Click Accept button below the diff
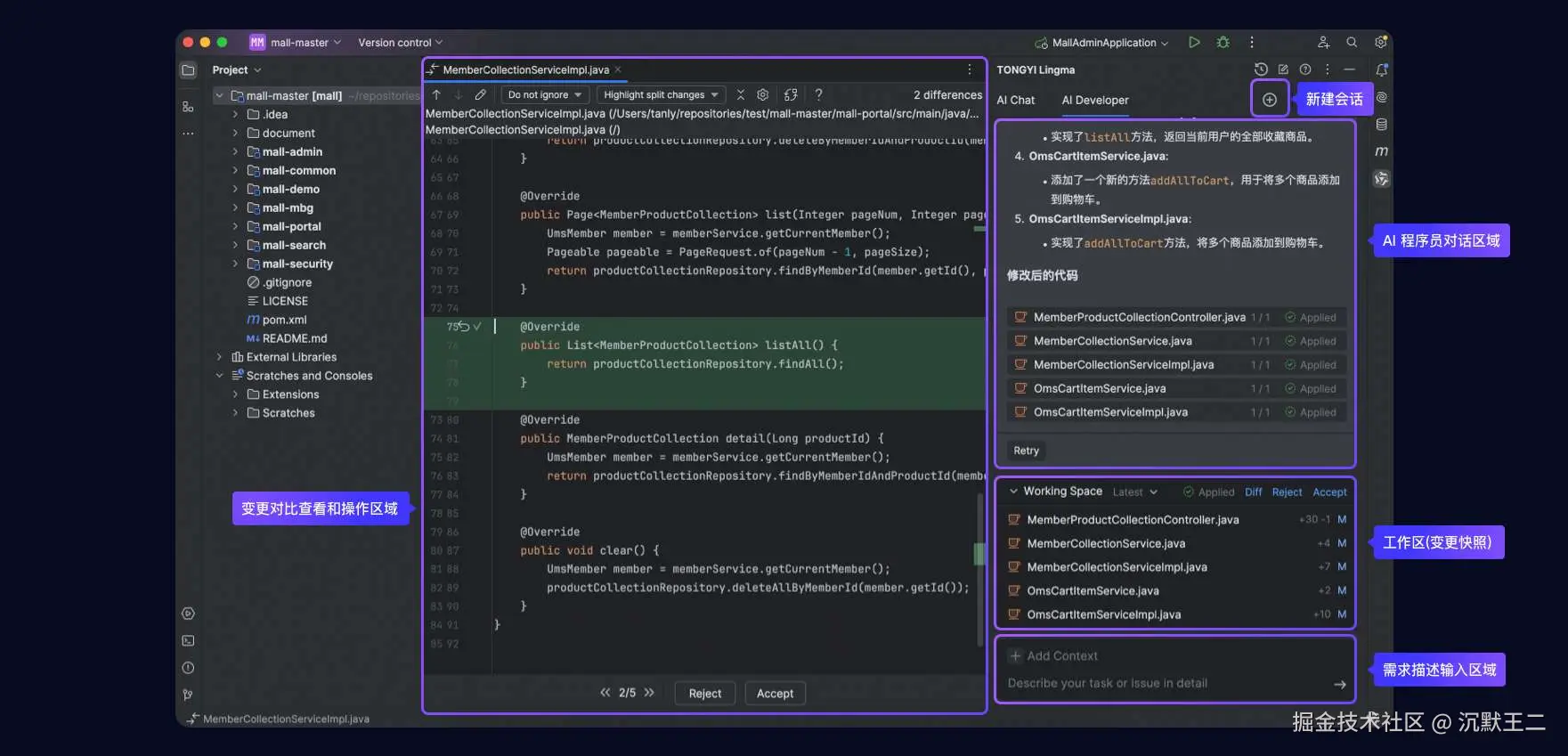Viewport: 1568px width, 756px height. click(774, 694)
